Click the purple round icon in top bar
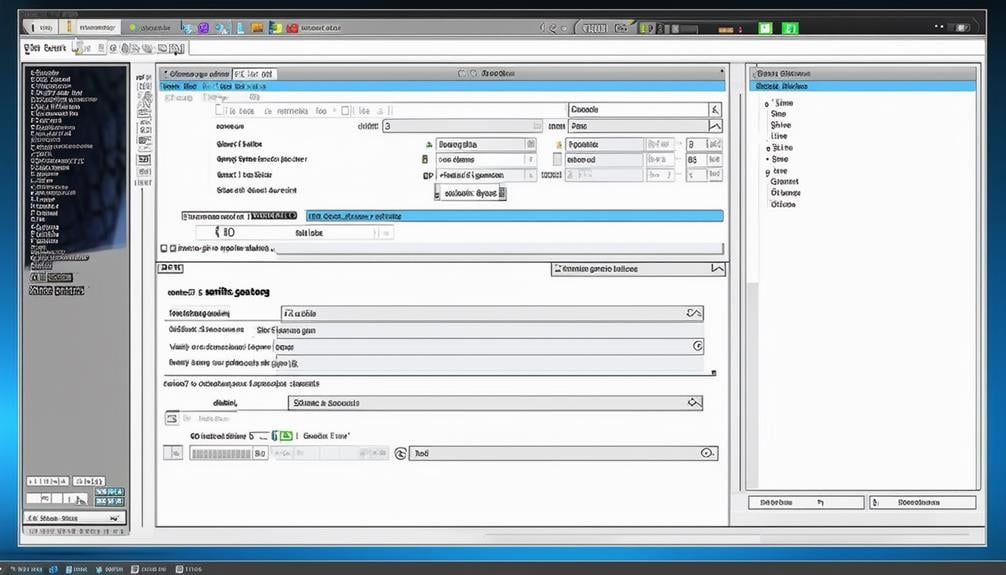 [x=203, y=28]
